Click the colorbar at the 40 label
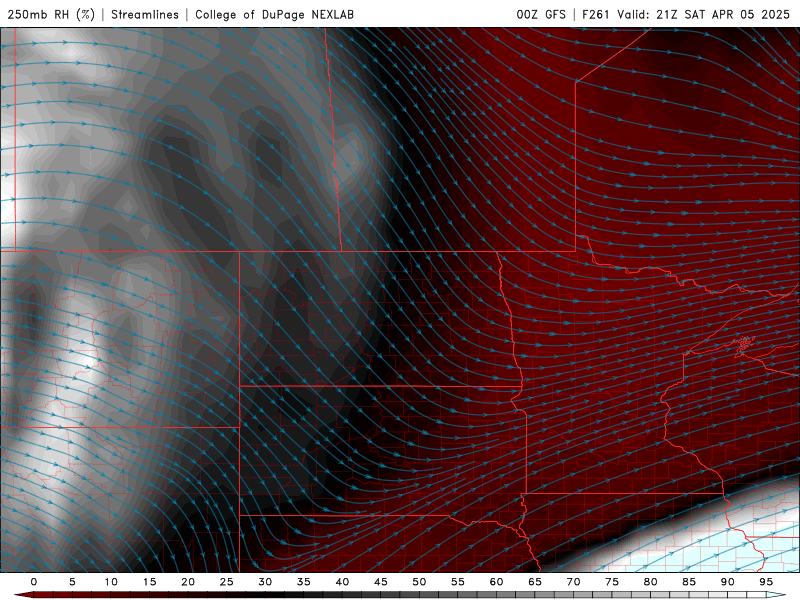 coord(342,582)
